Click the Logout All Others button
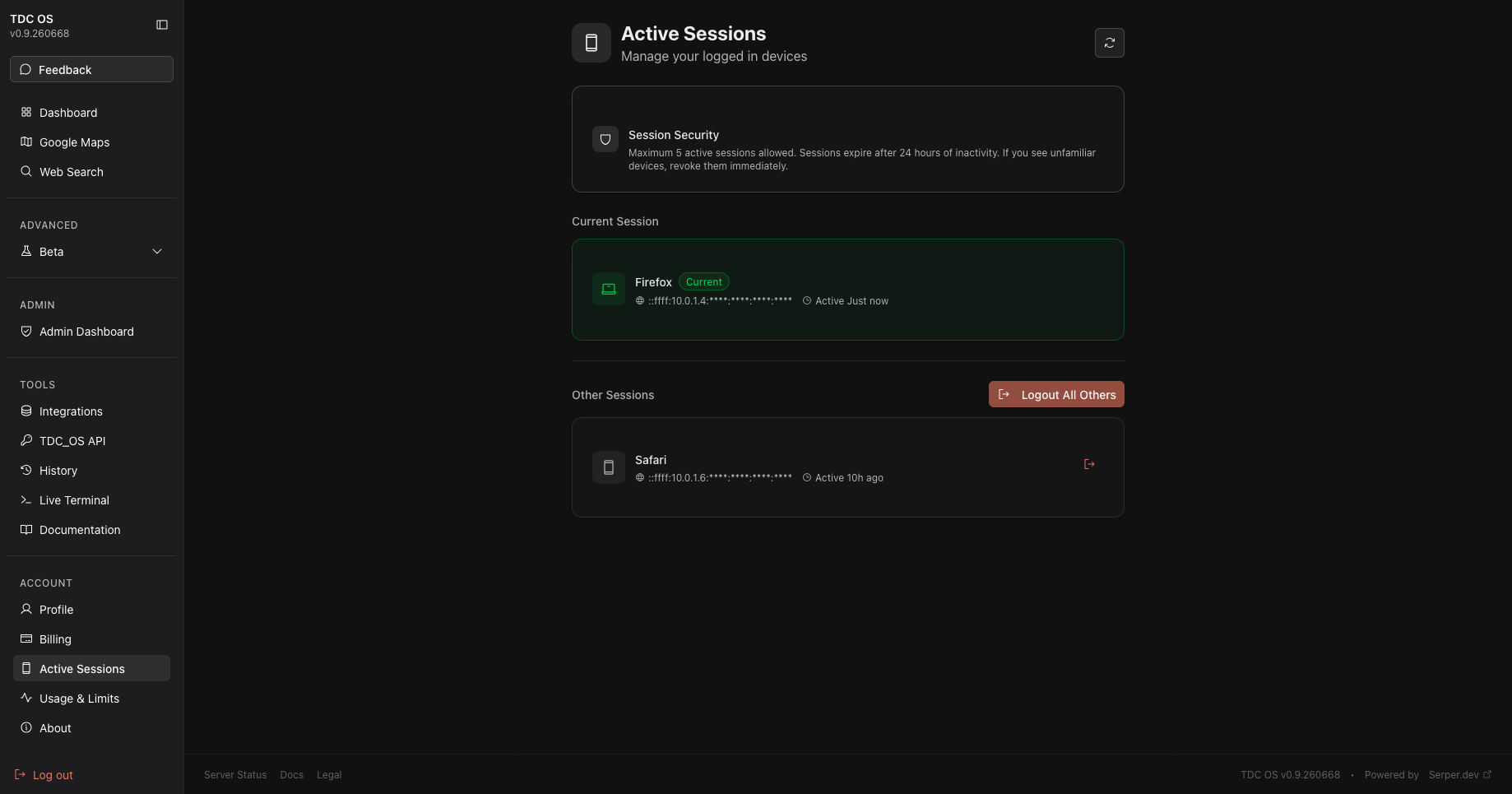This screenshot has height=794, width=1512. coord(1055,394)
